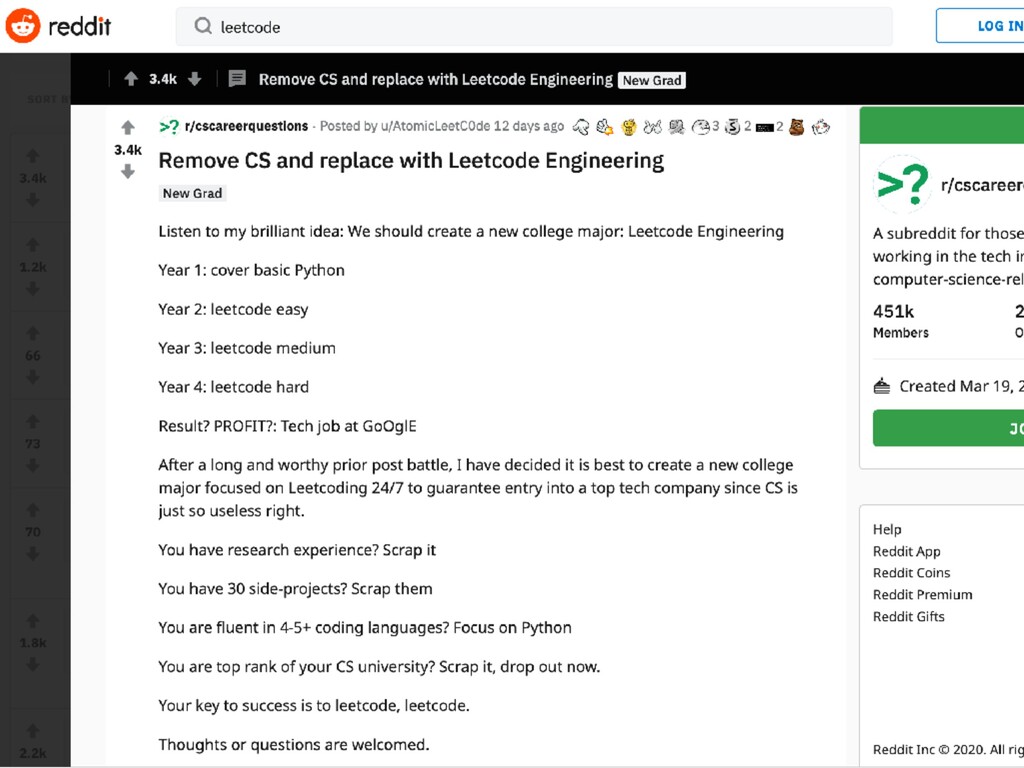Open the Reddit Coins footer link
1024x768 pixels.
pyautogui.click(x=911, y=573)
